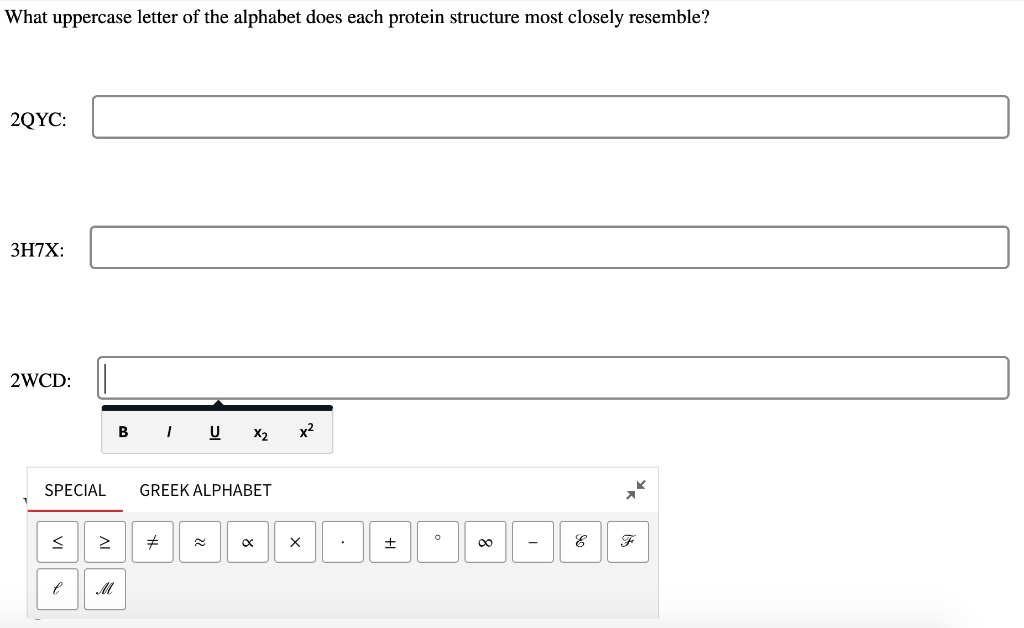Toggle bold formatting

[123, 432]
